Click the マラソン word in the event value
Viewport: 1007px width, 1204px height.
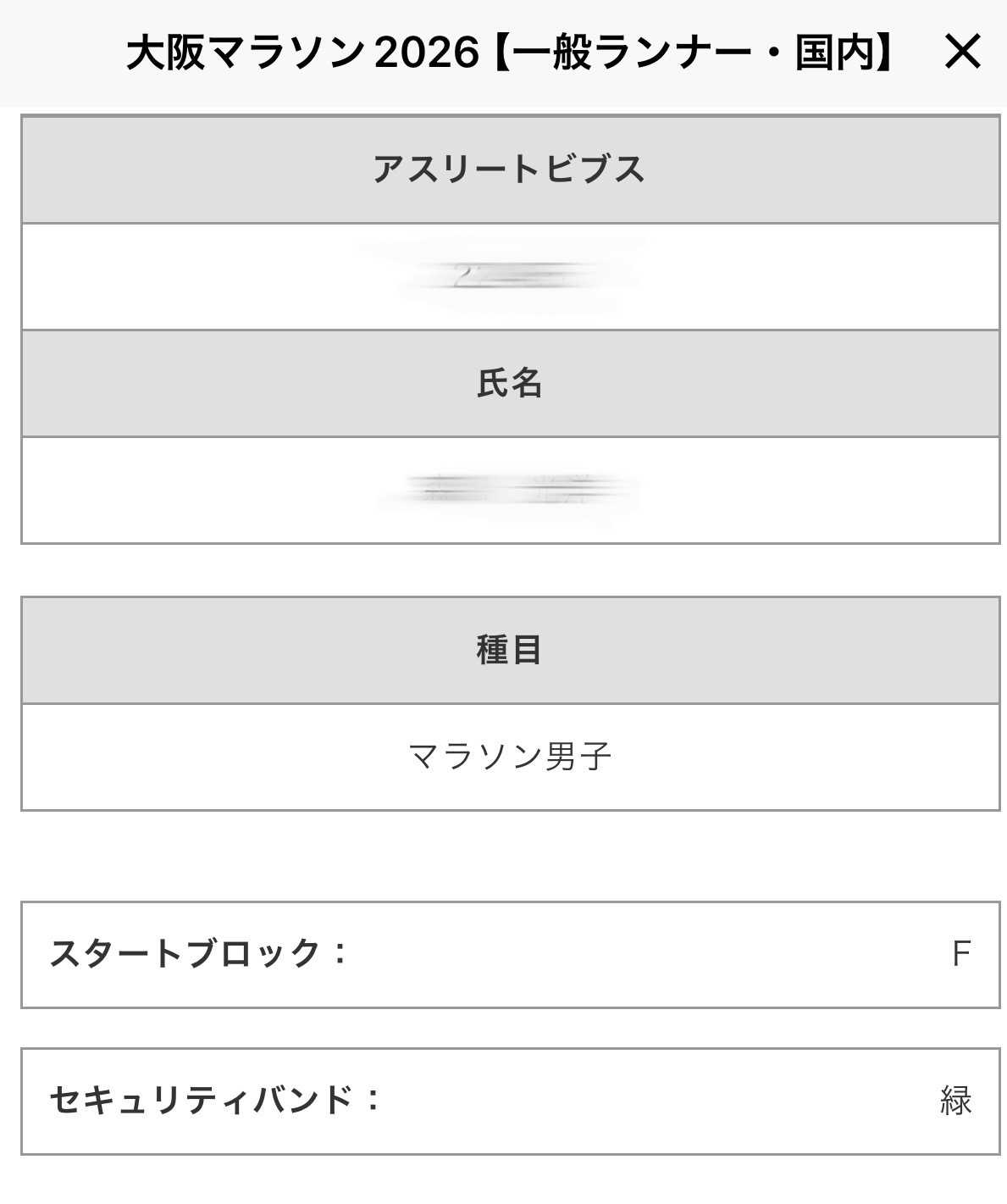pos(475,757)
